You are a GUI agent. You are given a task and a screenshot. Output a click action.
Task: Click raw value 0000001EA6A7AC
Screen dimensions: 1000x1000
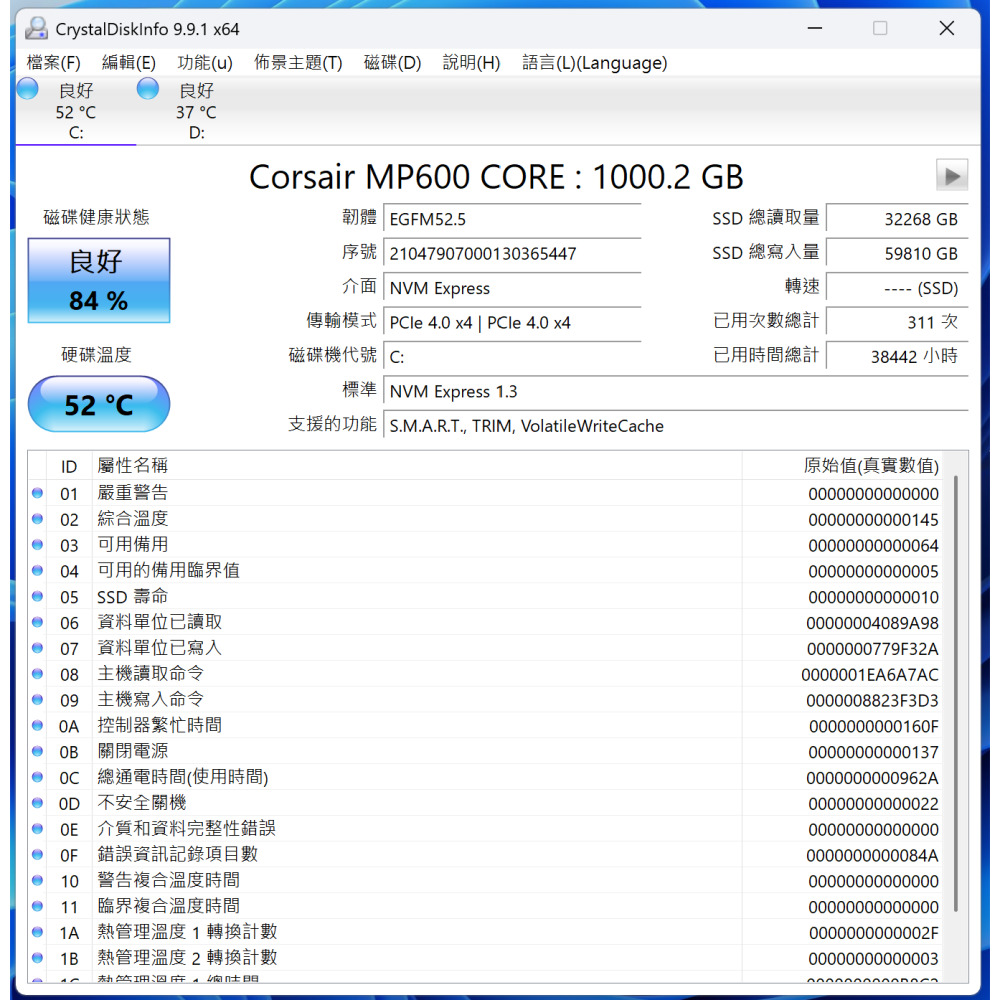[x=870, y=675]
